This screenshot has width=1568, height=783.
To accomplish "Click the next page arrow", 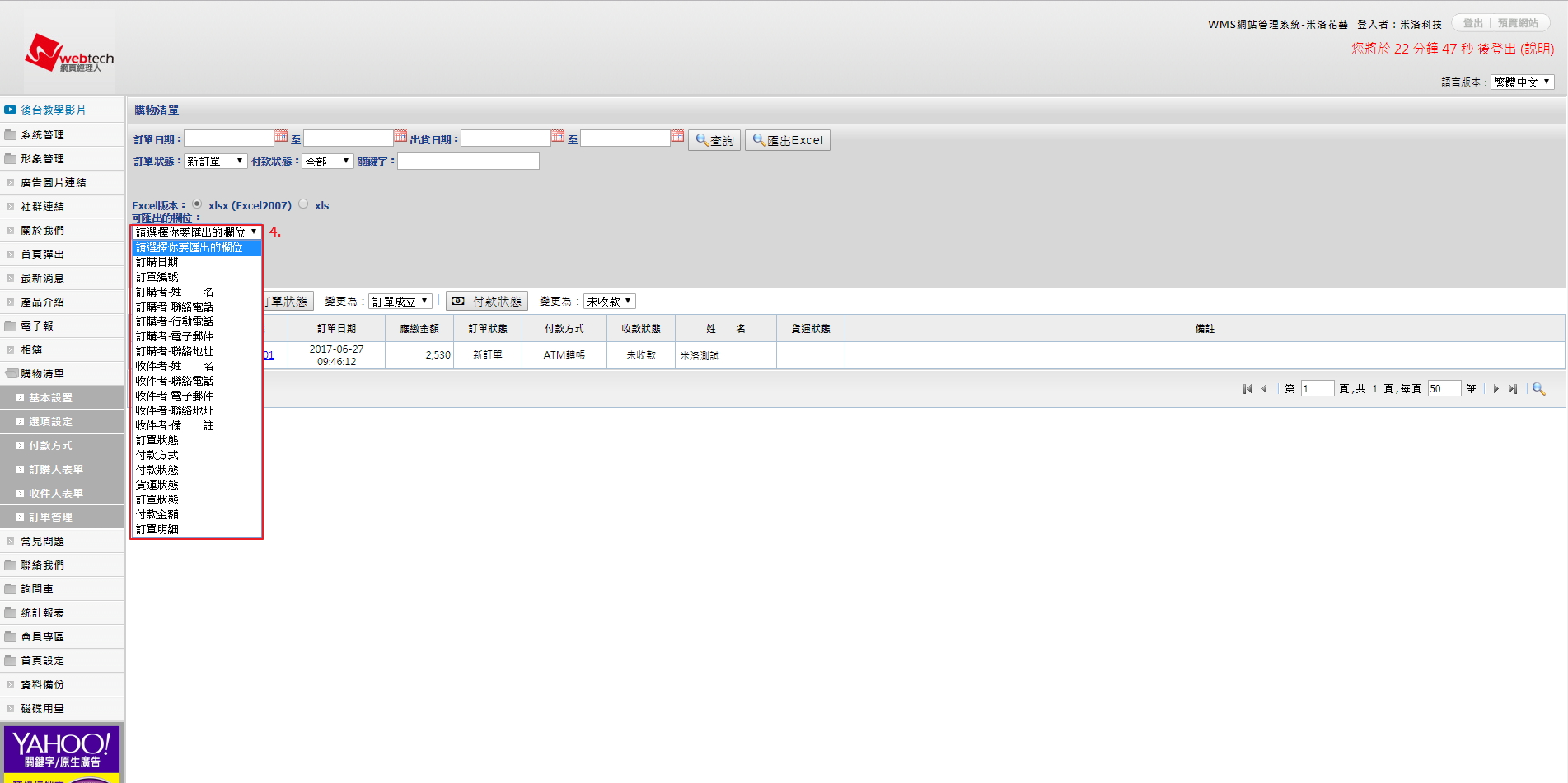I will [1495, 389].
